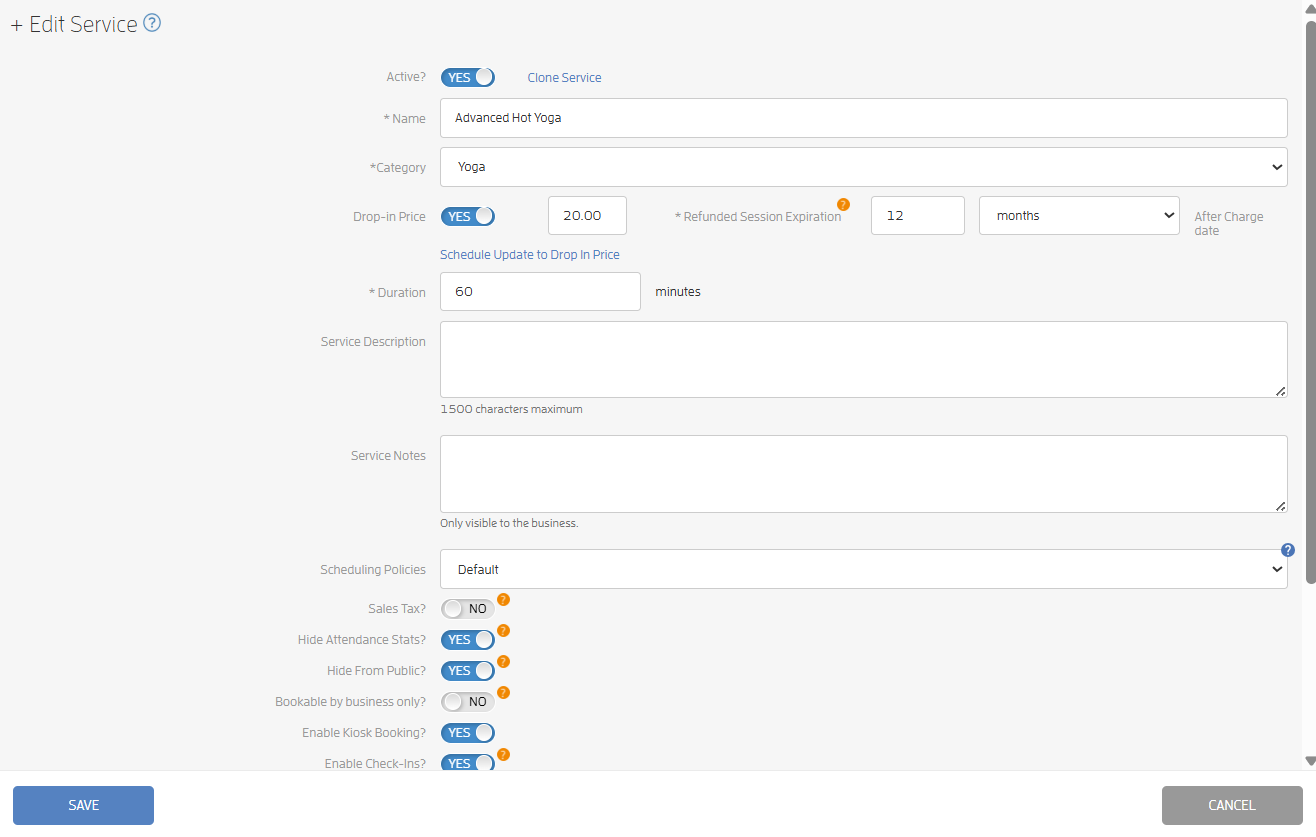Open the Category dropdown showing Yoga
1316x837 pixels.
pyautogui.click(x=863, y=167)
